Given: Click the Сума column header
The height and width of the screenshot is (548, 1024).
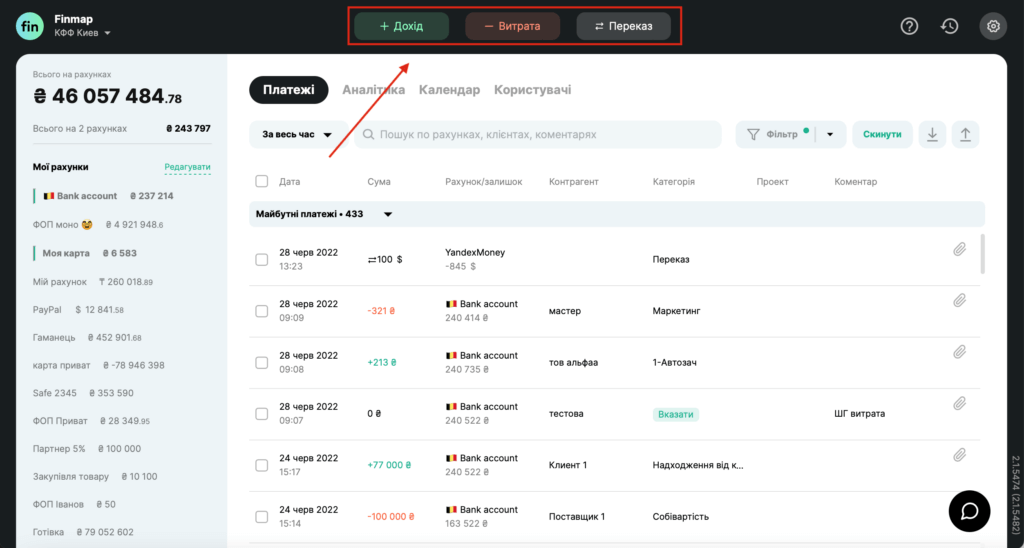Looking at the screenshot, I should click(379, 182).
